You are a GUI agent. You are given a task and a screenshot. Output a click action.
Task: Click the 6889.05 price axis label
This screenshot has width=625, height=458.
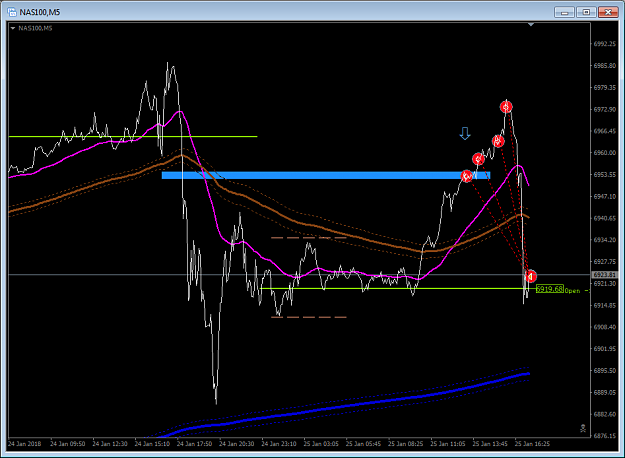[x=604, y=393]
